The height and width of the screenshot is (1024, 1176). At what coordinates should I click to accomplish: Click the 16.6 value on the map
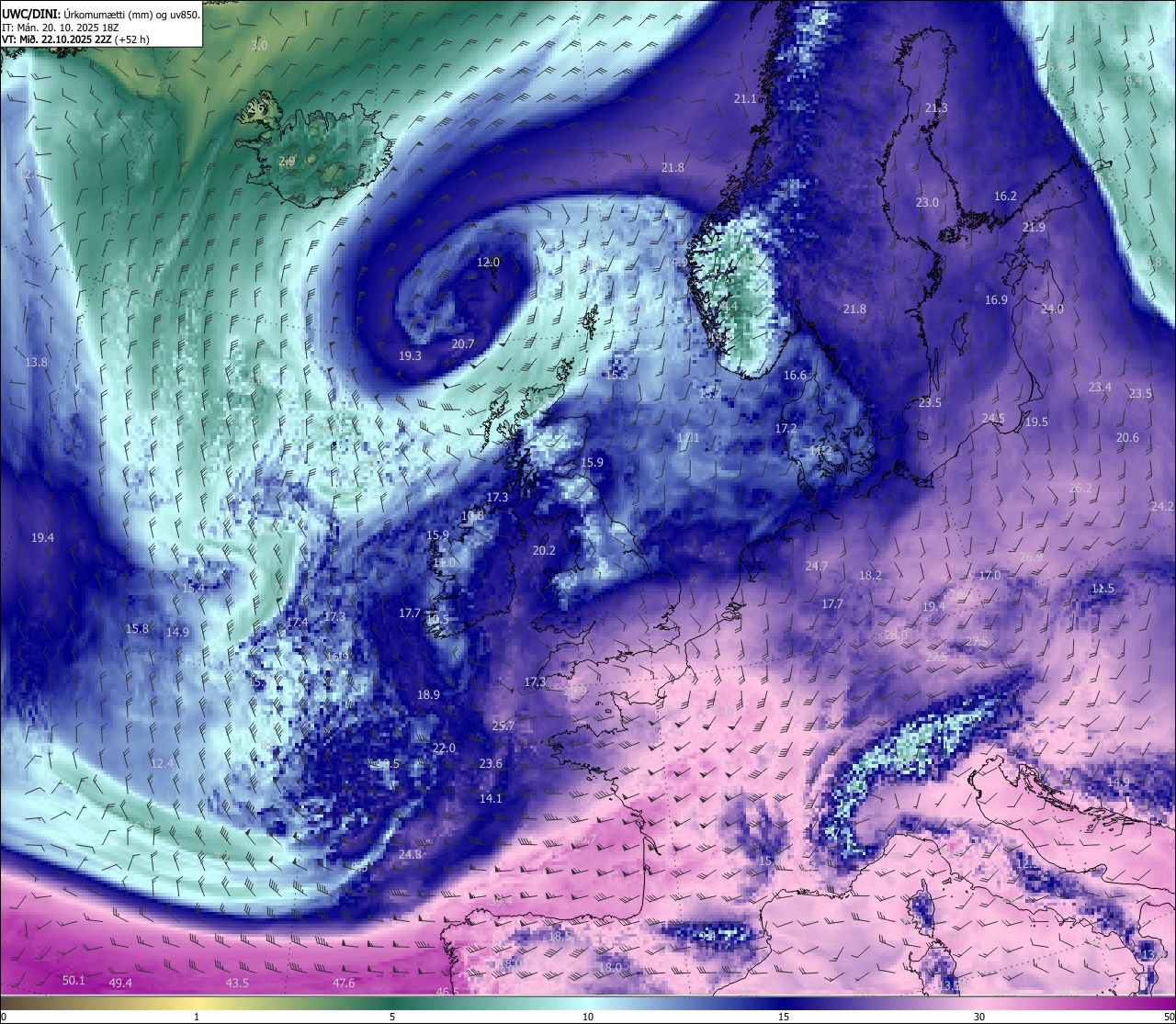[795, 376]
